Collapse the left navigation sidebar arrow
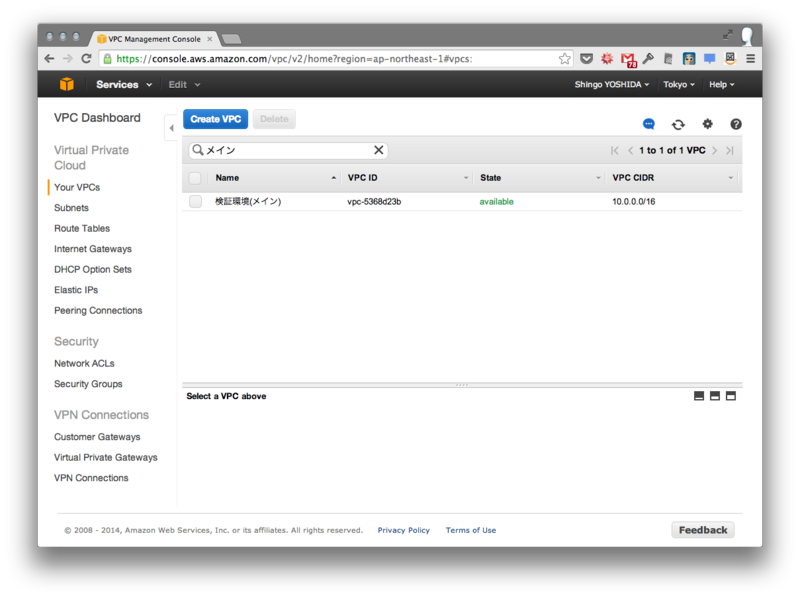 (x=171, y=128)
